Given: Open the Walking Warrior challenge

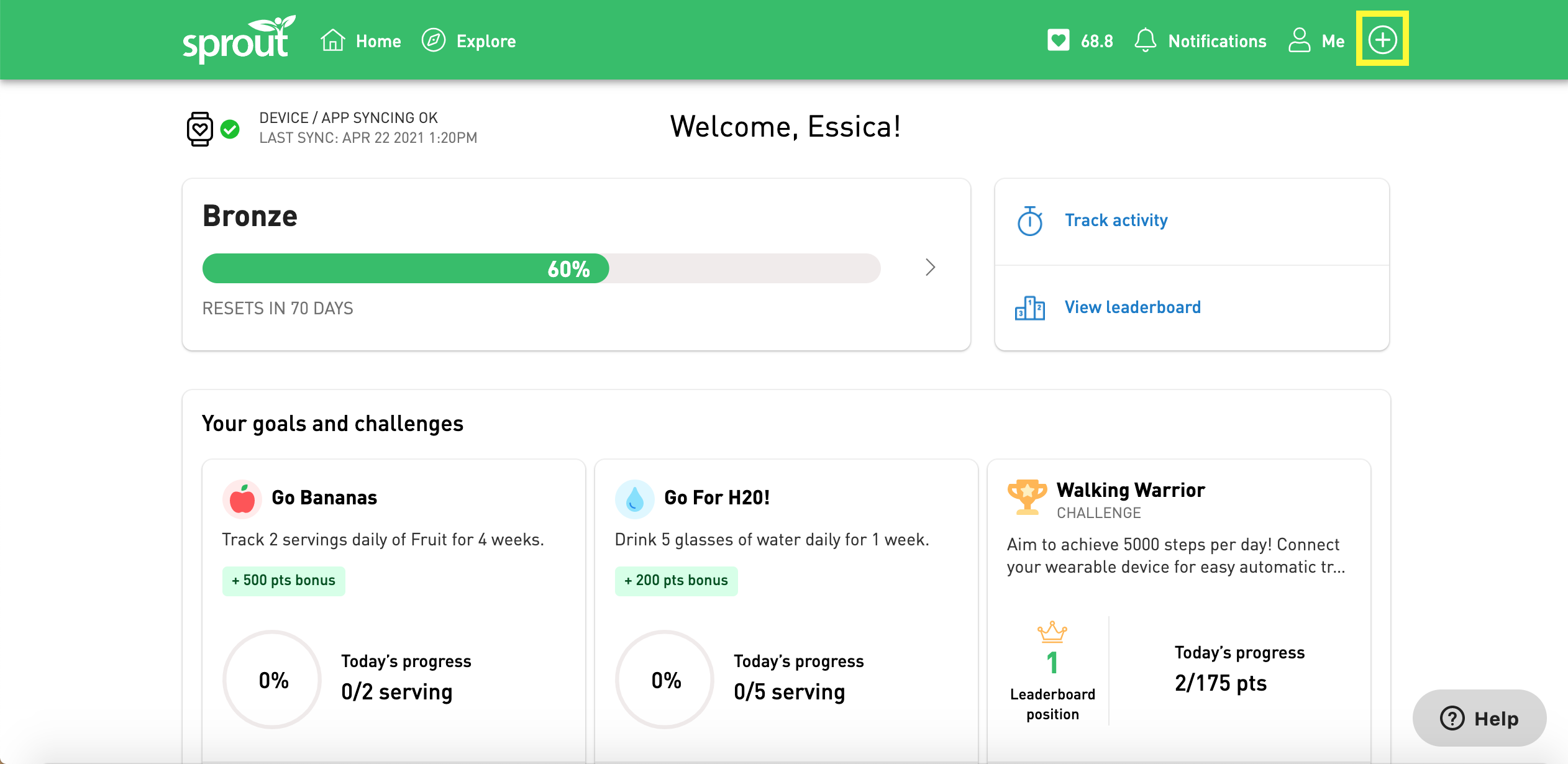Looking at the screenshot, I should [1131, 491].
